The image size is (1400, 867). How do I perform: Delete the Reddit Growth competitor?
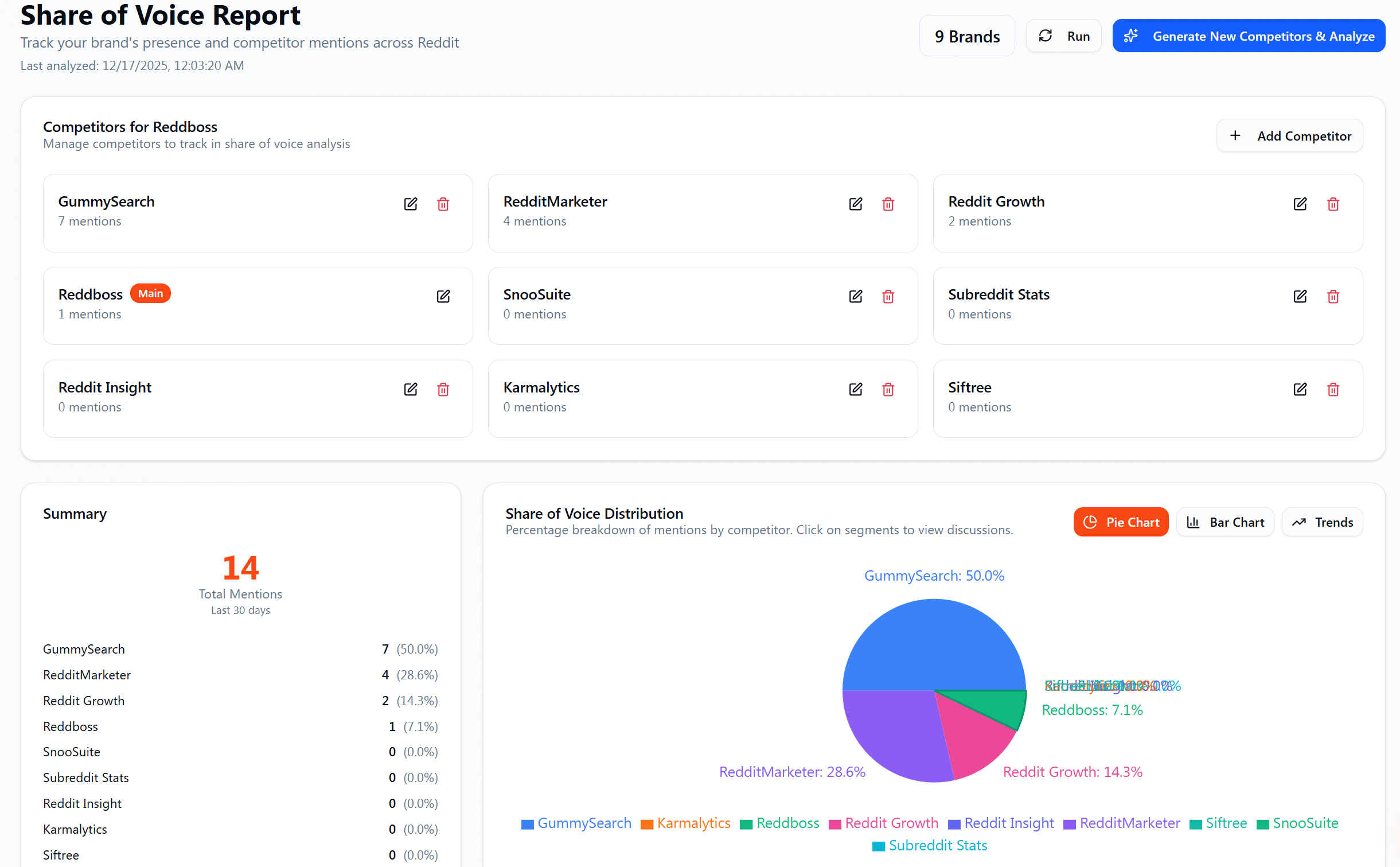(x=1333, y=204)
